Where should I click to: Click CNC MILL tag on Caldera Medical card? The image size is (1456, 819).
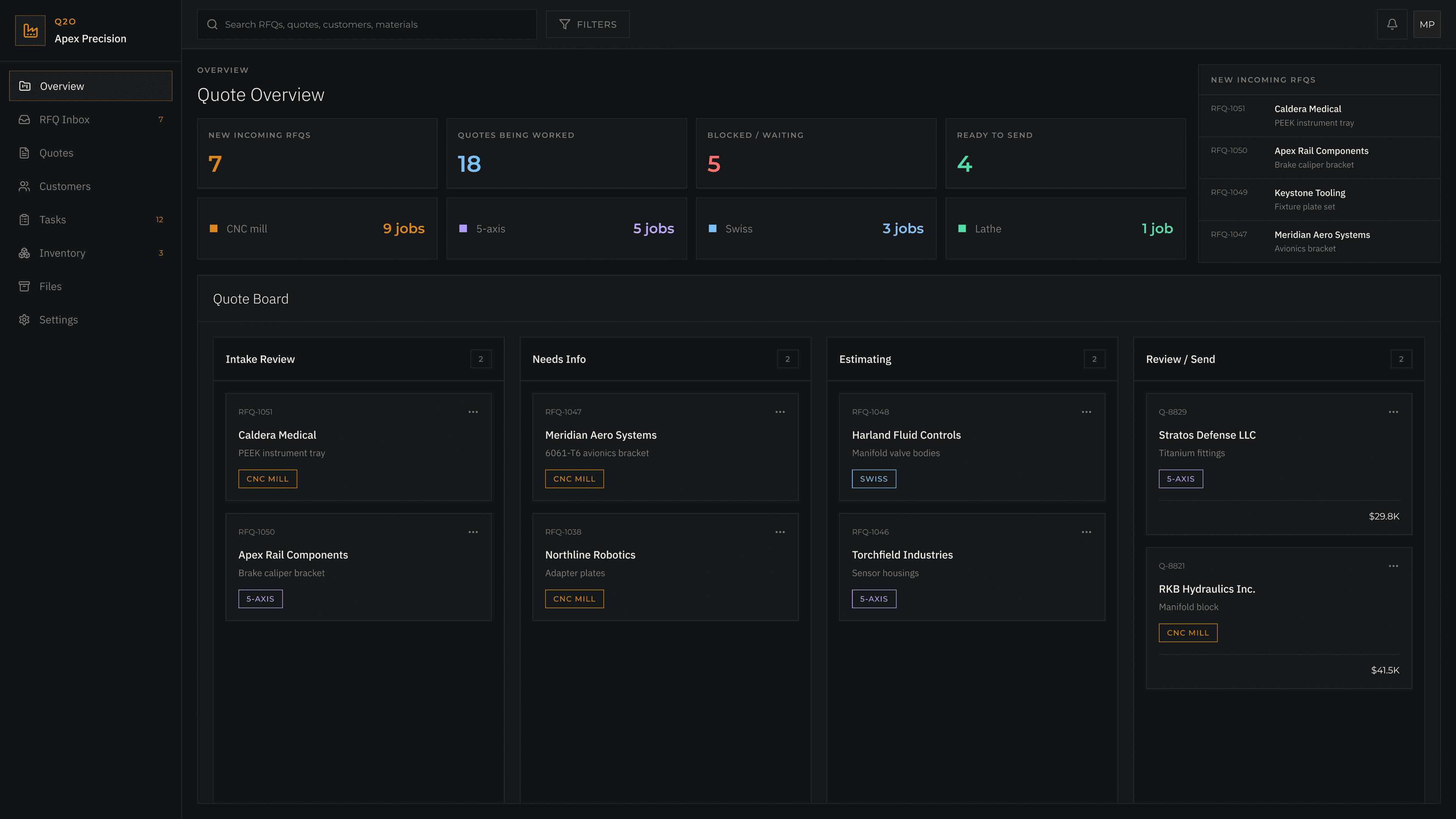click(267, 479)
